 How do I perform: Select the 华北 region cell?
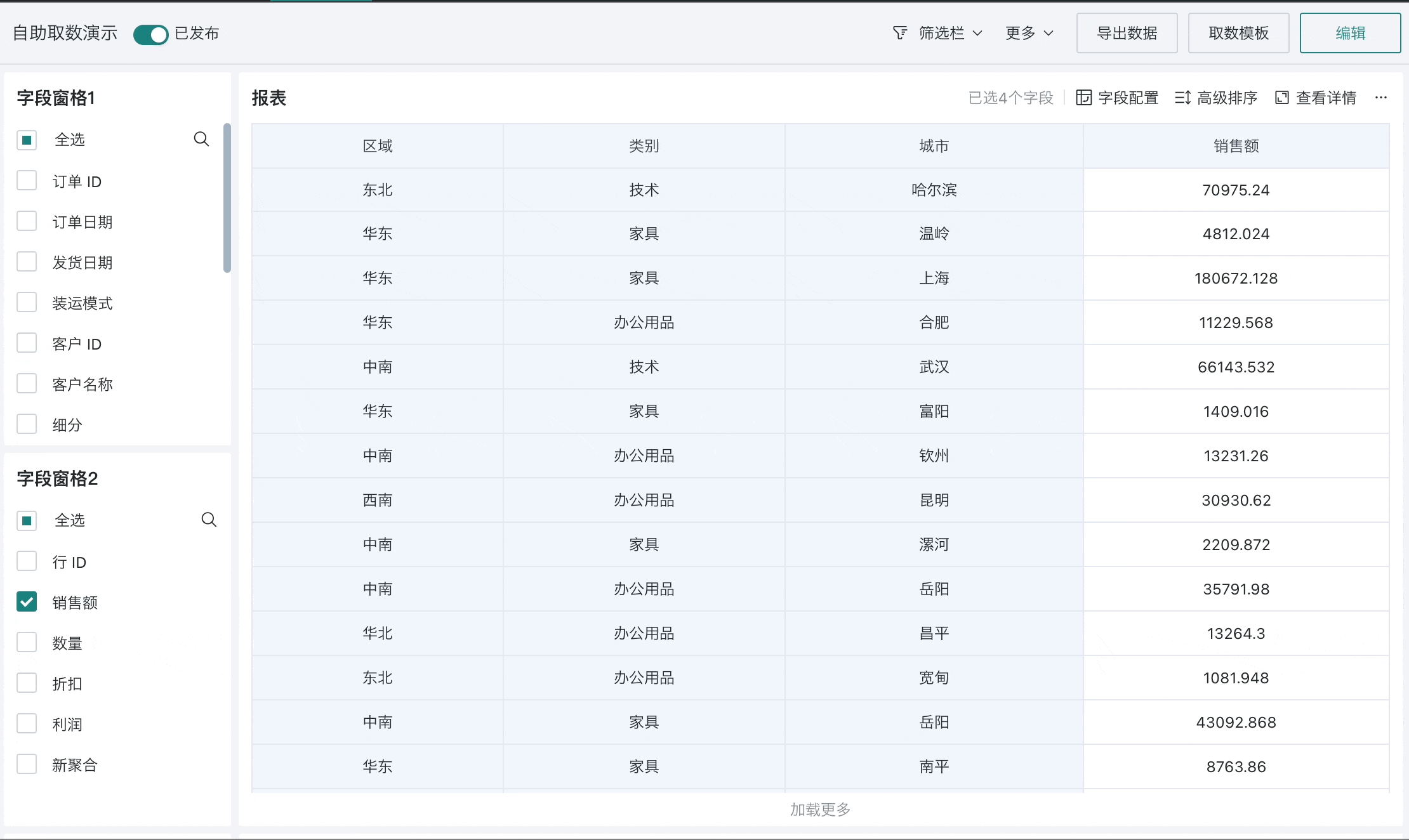click(x=378, y=633)
